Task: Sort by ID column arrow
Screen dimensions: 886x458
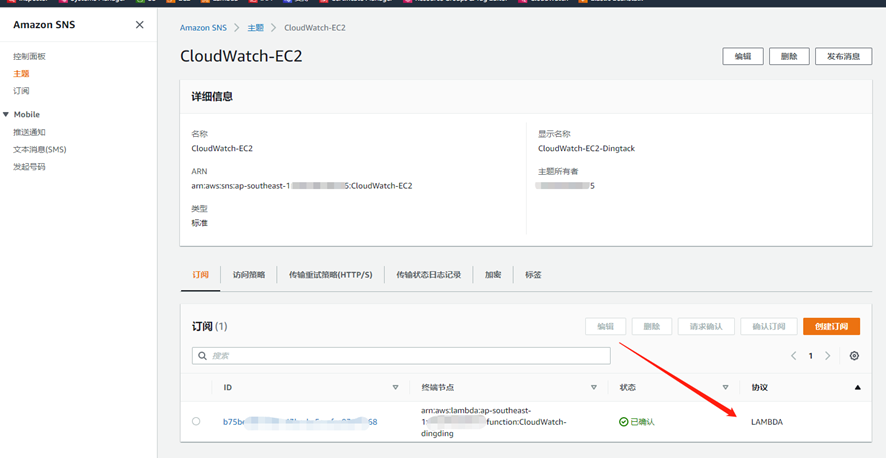Action: pyautogui.click(x=395, y=387)
